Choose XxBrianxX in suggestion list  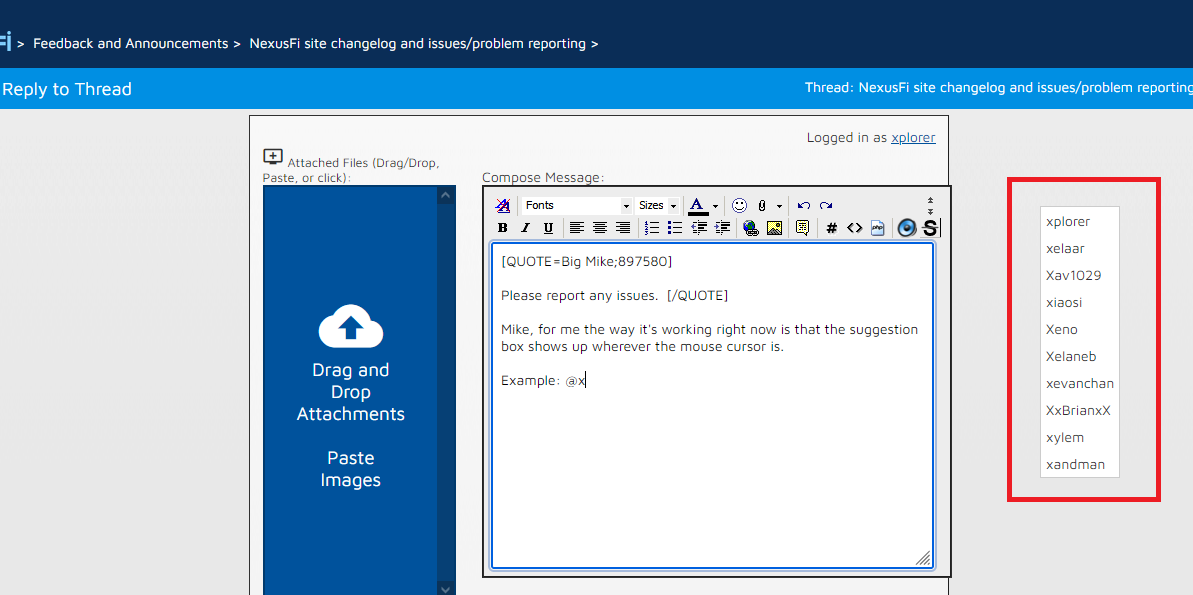[1080, 410]
